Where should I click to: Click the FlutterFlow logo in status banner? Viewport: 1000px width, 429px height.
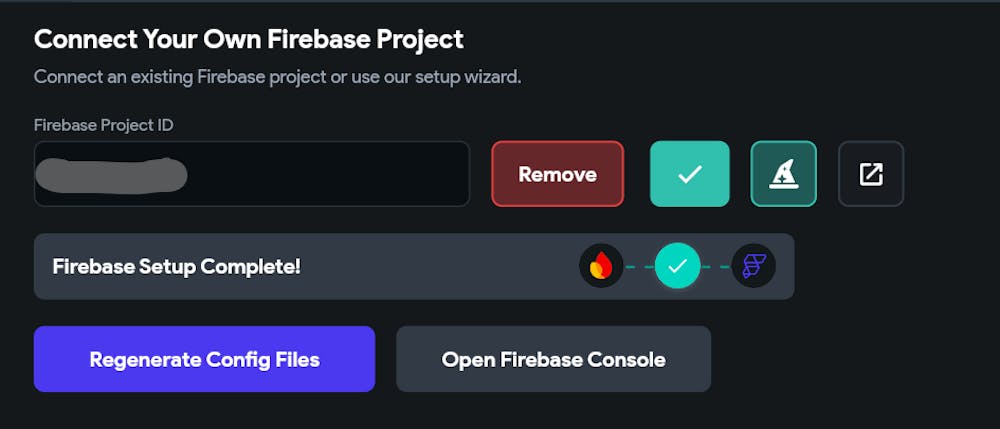pyautogui.click(x=754, y=266)
